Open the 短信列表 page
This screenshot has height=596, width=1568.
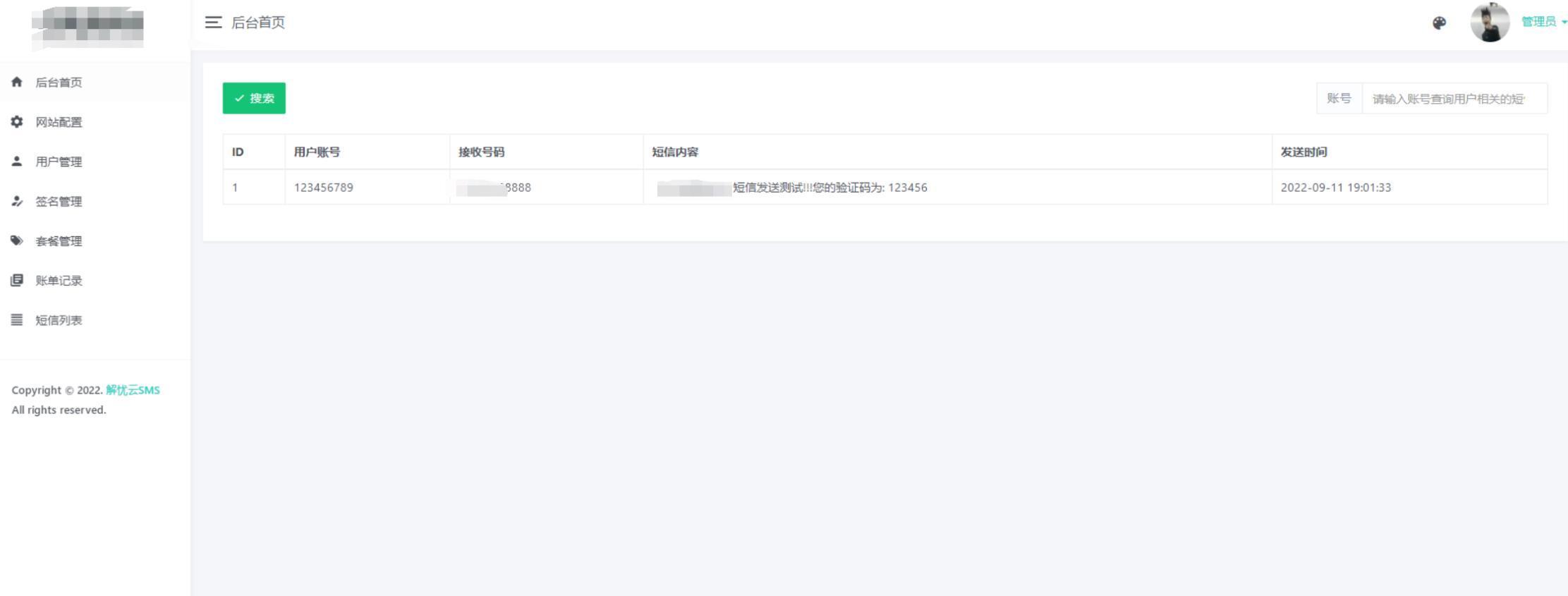pos(95,320)
